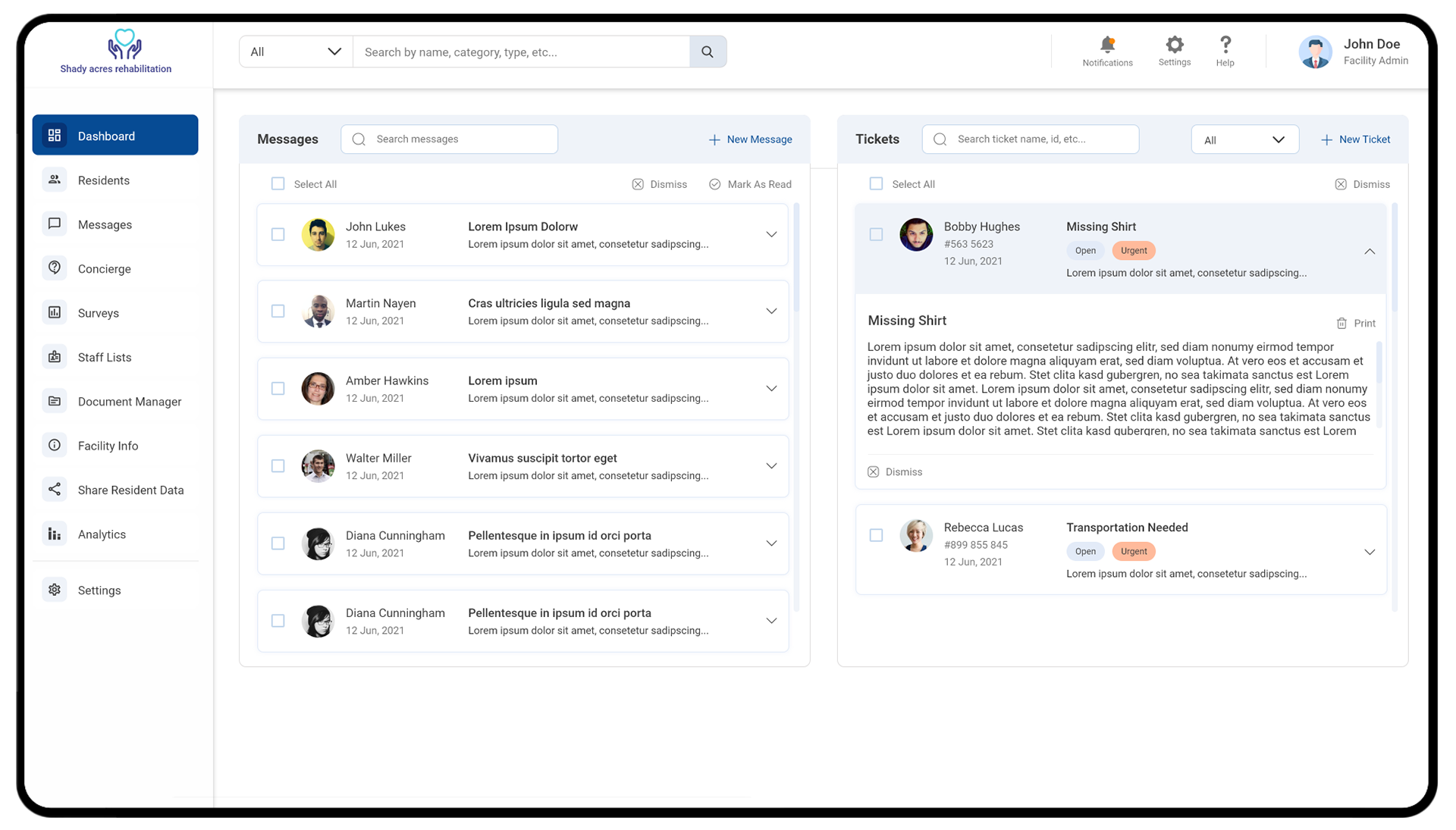Open Facility Info in sidebar
Image resolution: width=1456 pixels, height=830 pixels.
[115, 445]
